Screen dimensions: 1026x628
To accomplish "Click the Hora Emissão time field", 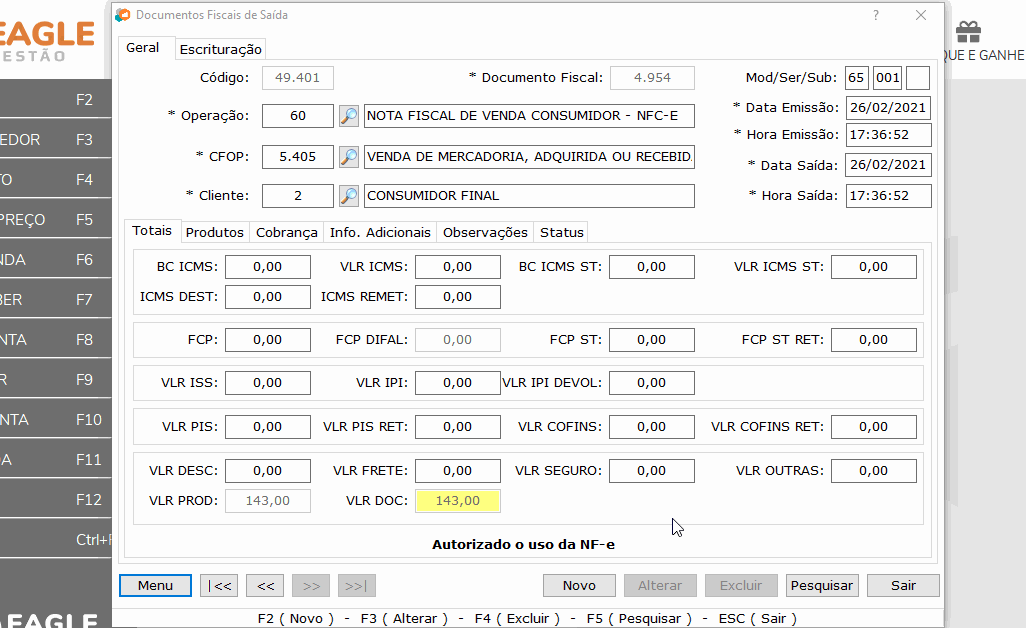I will tap(888, 135).
